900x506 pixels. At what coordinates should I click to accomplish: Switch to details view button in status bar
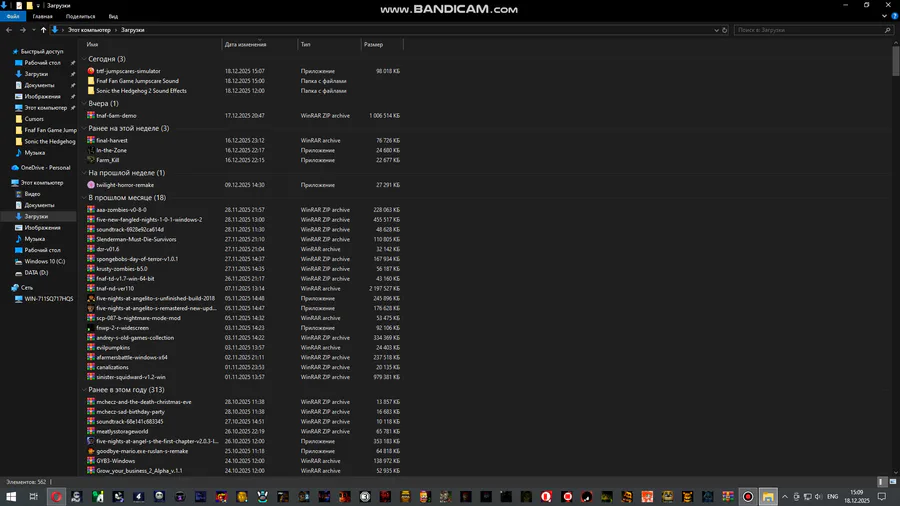[x=882, y=482]
